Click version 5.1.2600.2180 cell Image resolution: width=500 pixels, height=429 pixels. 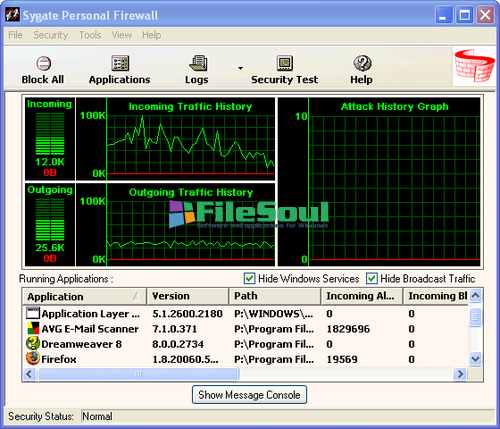click(187, 314)
